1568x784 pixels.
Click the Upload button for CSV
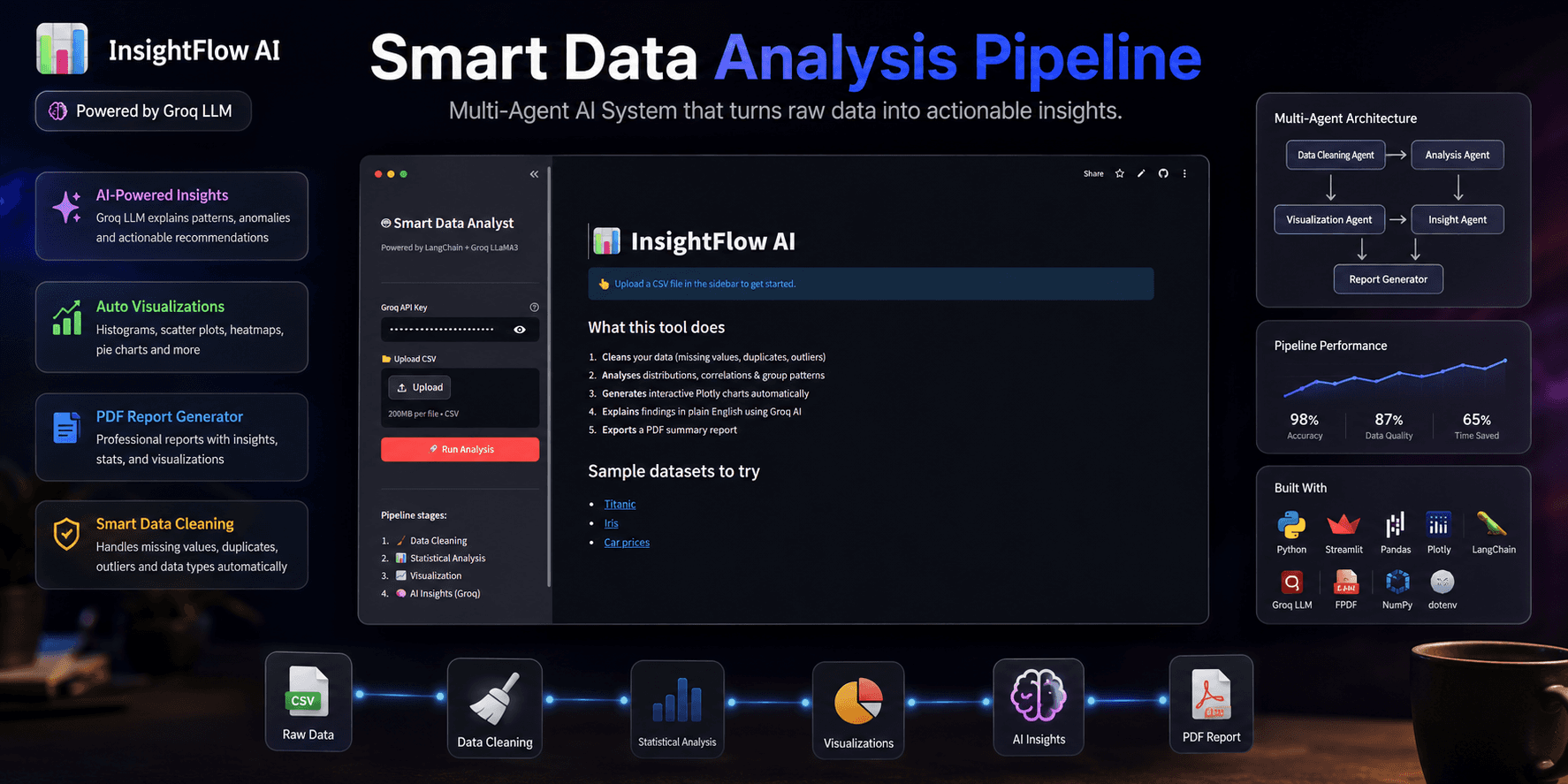pos(420,387)
